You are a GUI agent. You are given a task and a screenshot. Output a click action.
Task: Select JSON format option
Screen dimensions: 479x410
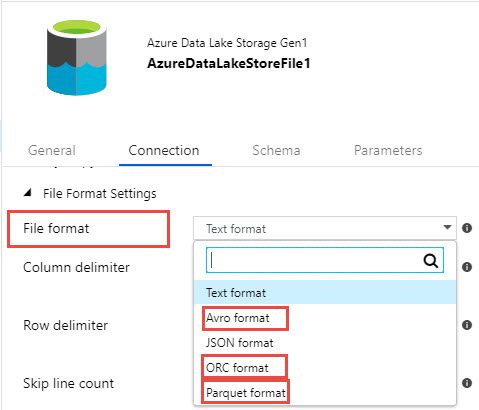[x=240, y=343]
